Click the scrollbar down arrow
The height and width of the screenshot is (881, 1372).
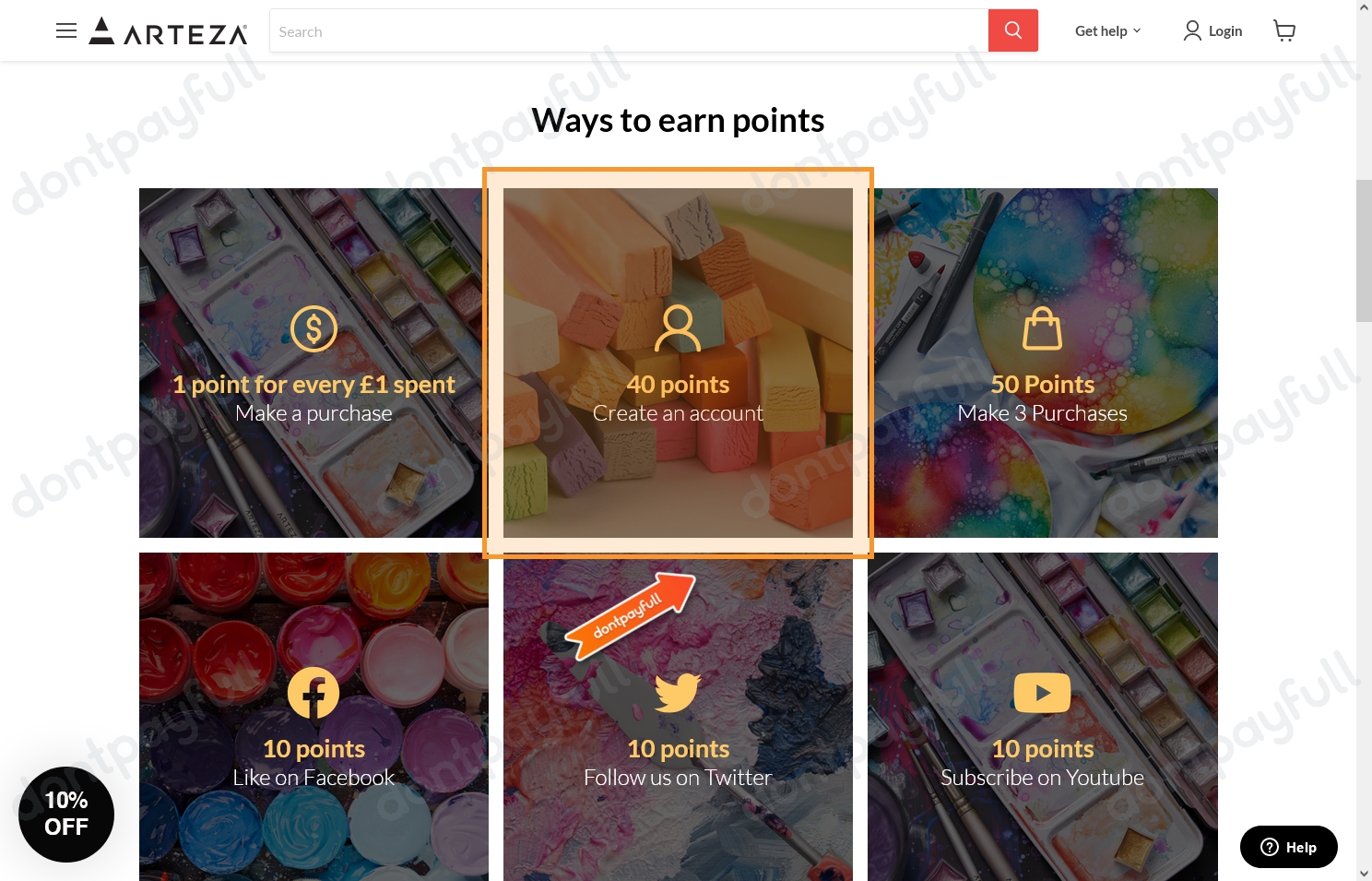point(1364,873)
